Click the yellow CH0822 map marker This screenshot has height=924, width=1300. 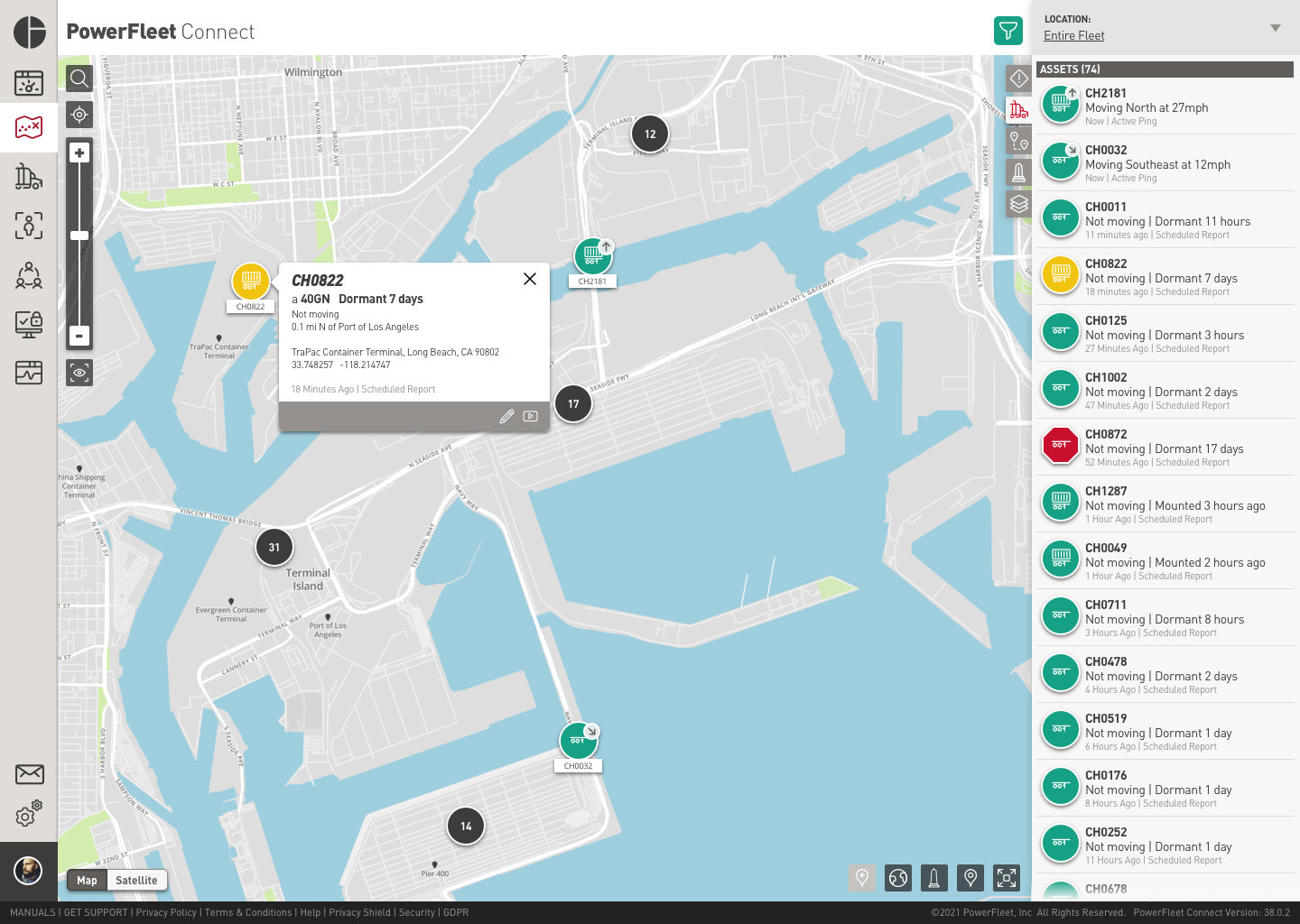click(x=251, y=280)
